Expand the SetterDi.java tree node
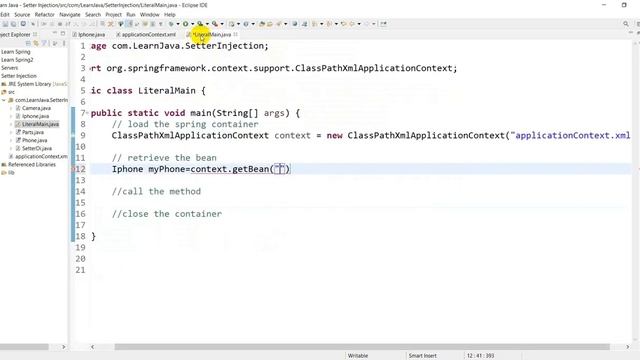 pos(11,149)
